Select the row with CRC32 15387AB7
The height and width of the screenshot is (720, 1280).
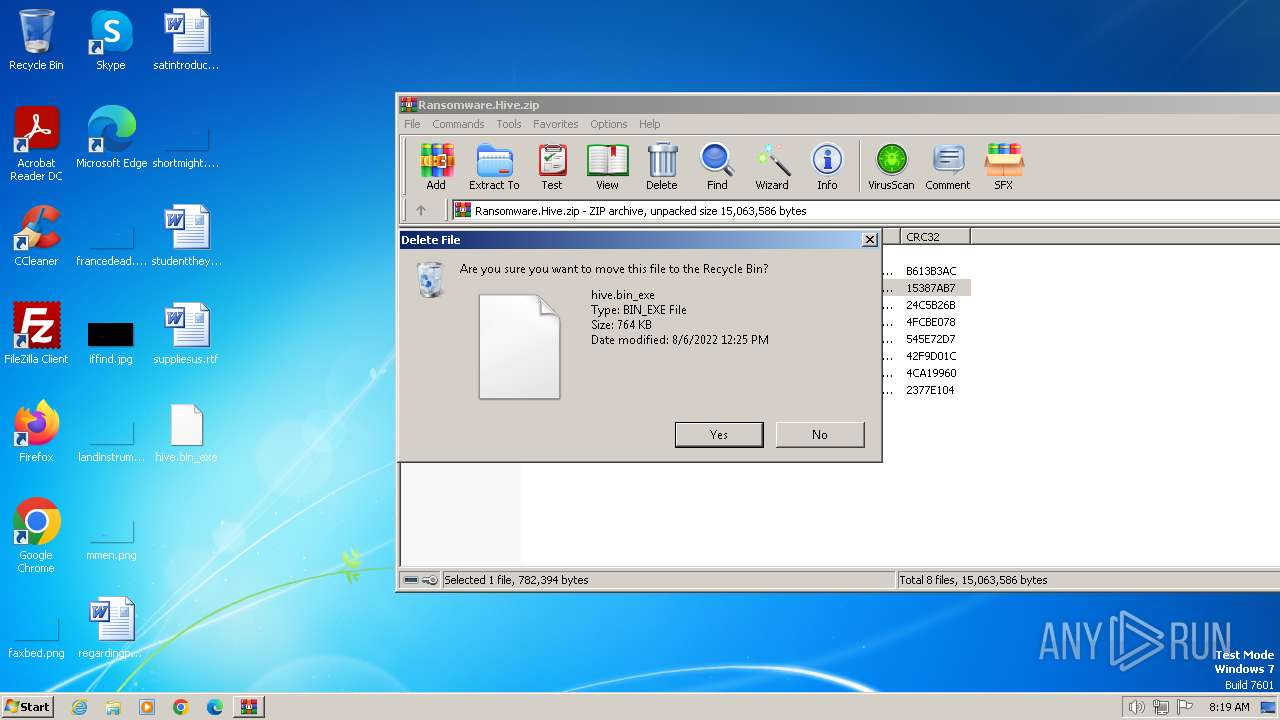click(x=930, y=288)
